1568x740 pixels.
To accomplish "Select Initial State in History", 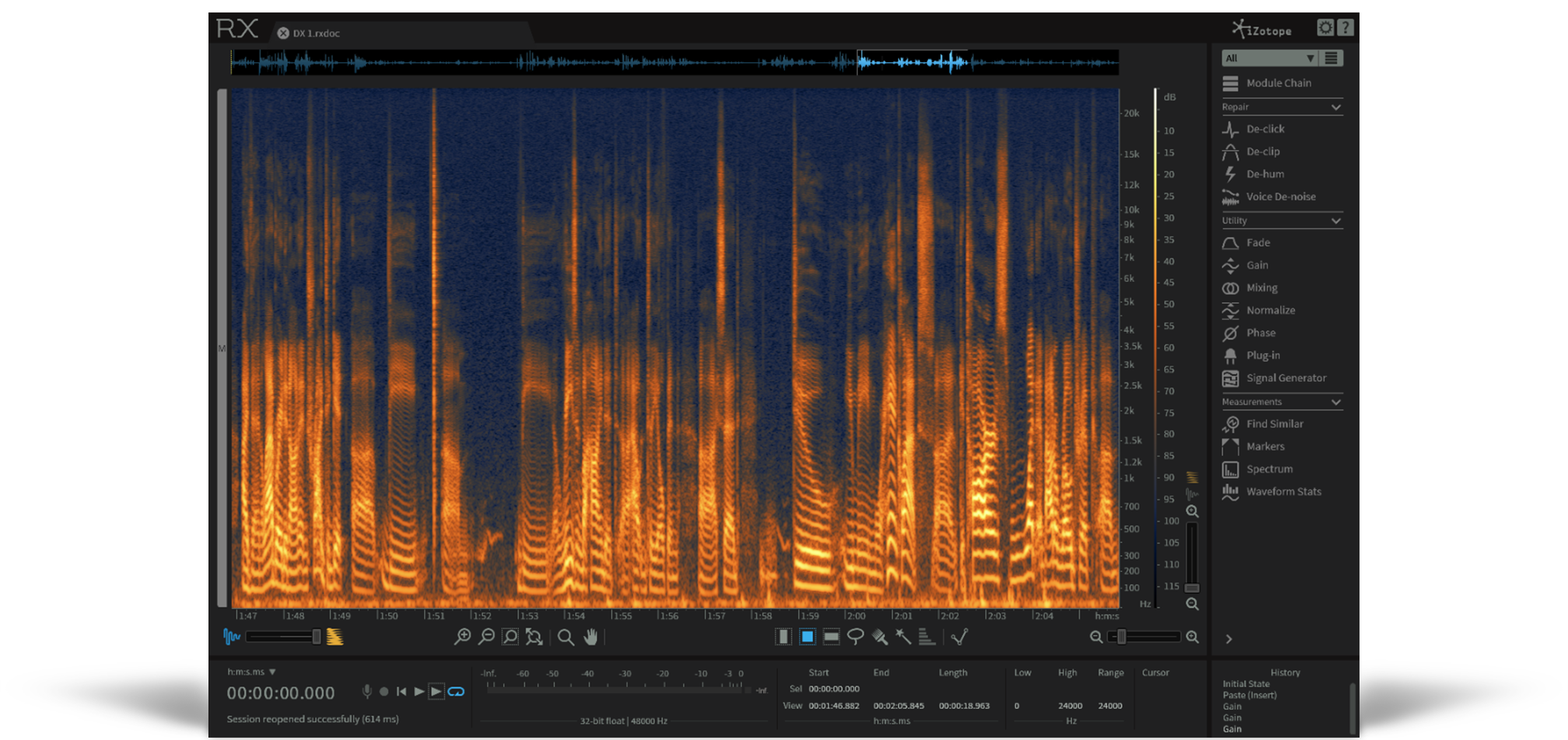I will (1246, 684).
